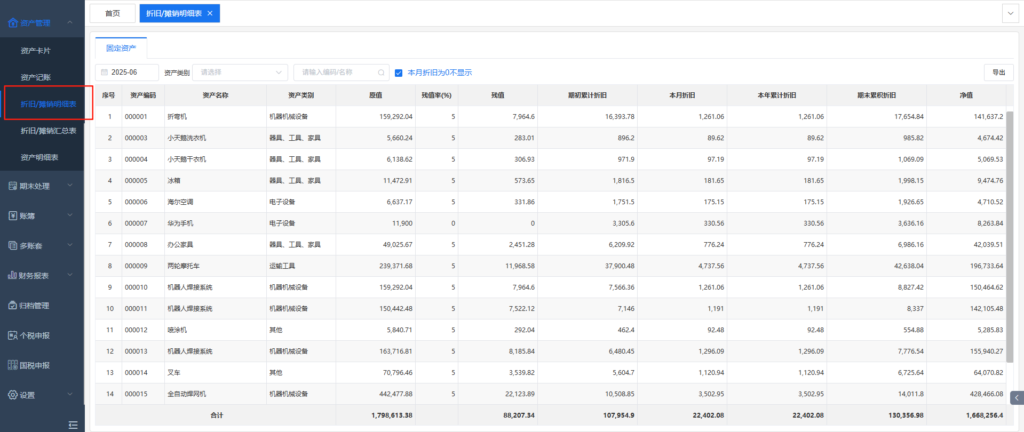Image resolution: width=1024 pixels, height=432 pixels.
Task: Click the 归档管理 archive icon
Action: (12, 305)
